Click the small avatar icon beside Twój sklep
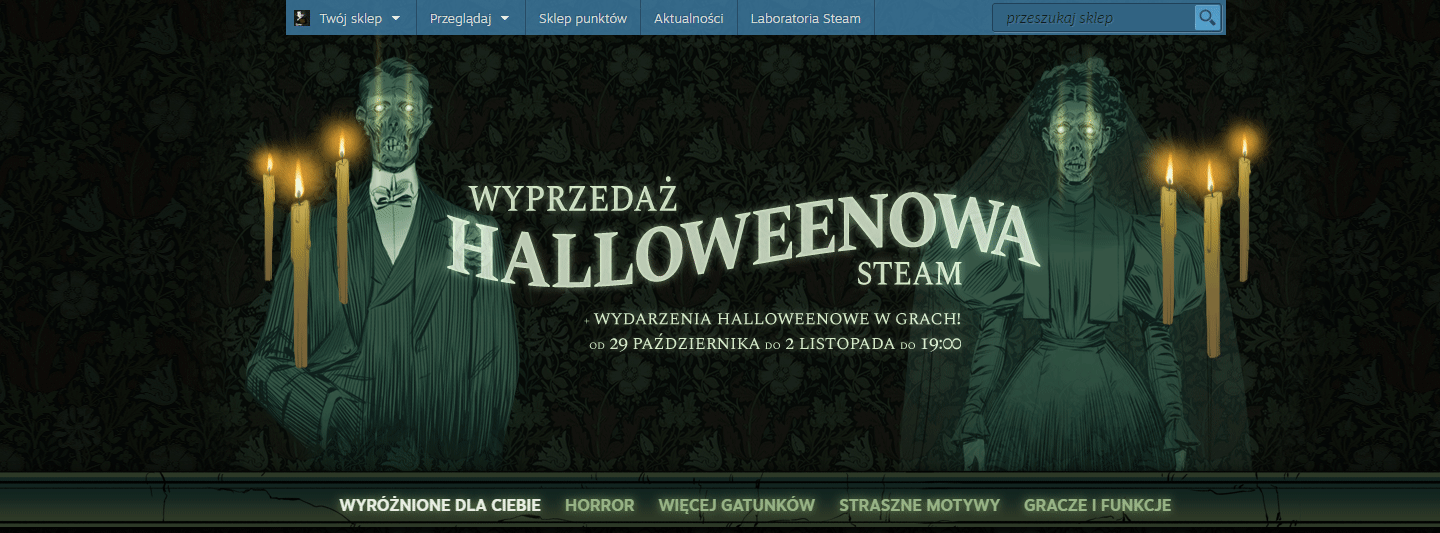This screenshot has height=533, width=1440. point(302,18)
